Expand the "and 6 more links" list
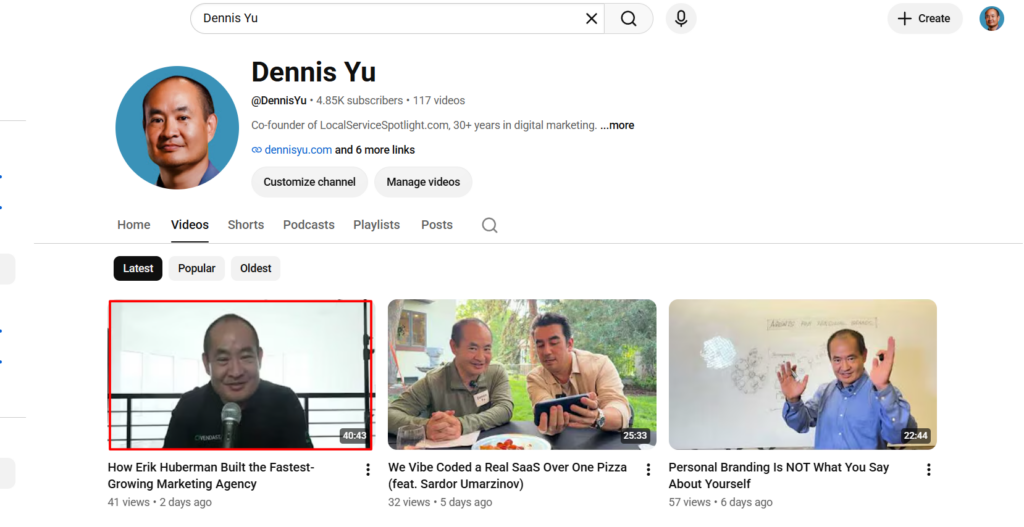Screen dimensions: 1024x527 [x=375, y=150]
